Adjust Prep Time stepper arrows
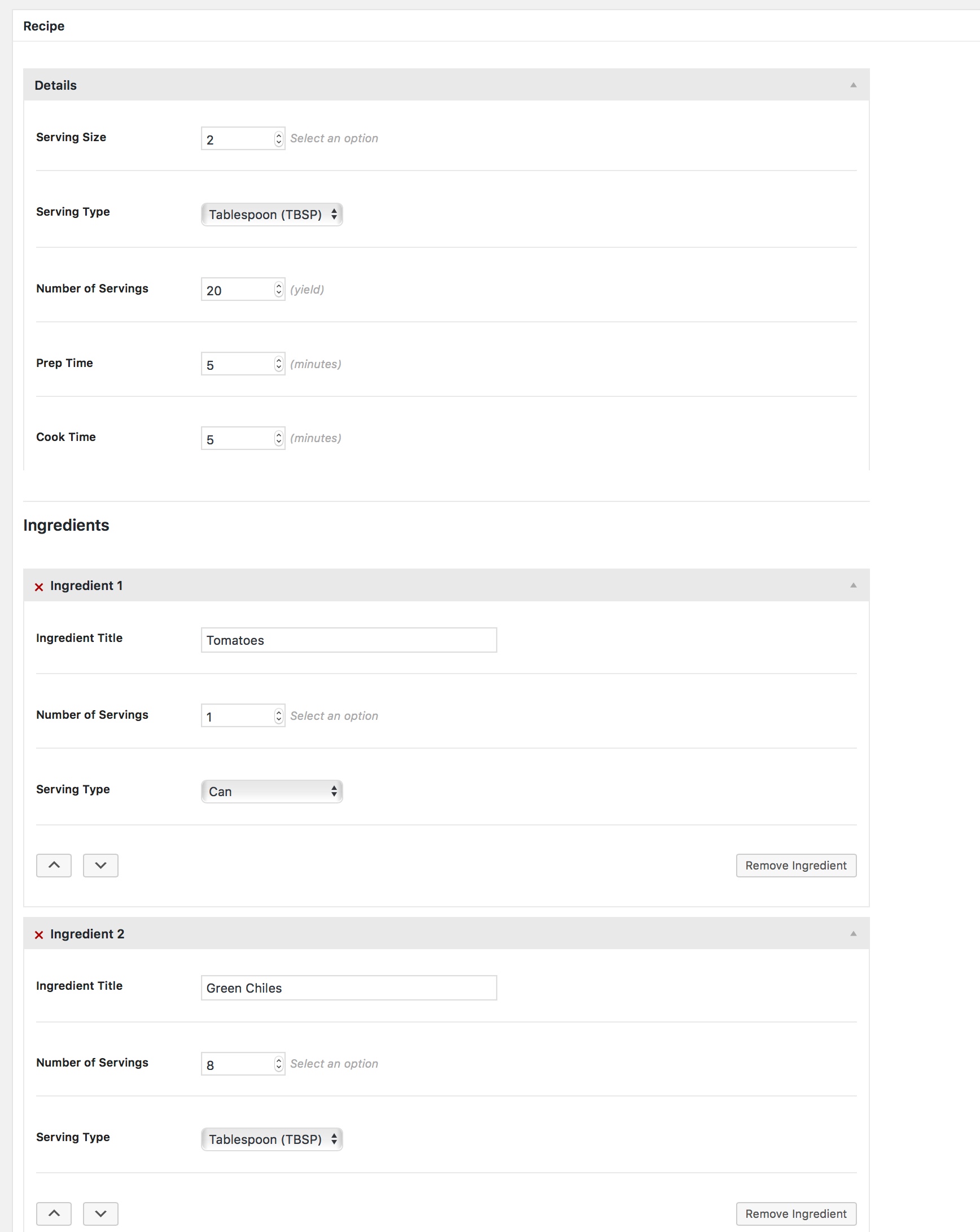This screenshot has height=1232, width=980. 279,364
